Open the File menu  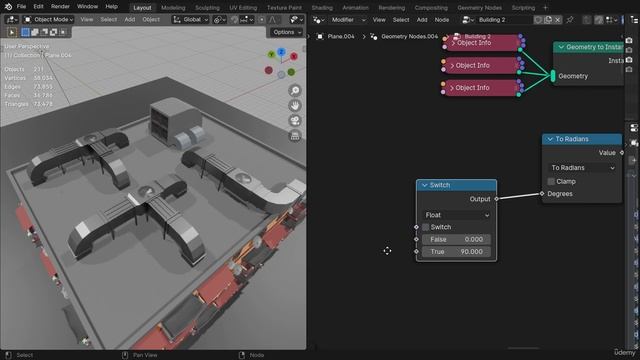tap(21, 7)
